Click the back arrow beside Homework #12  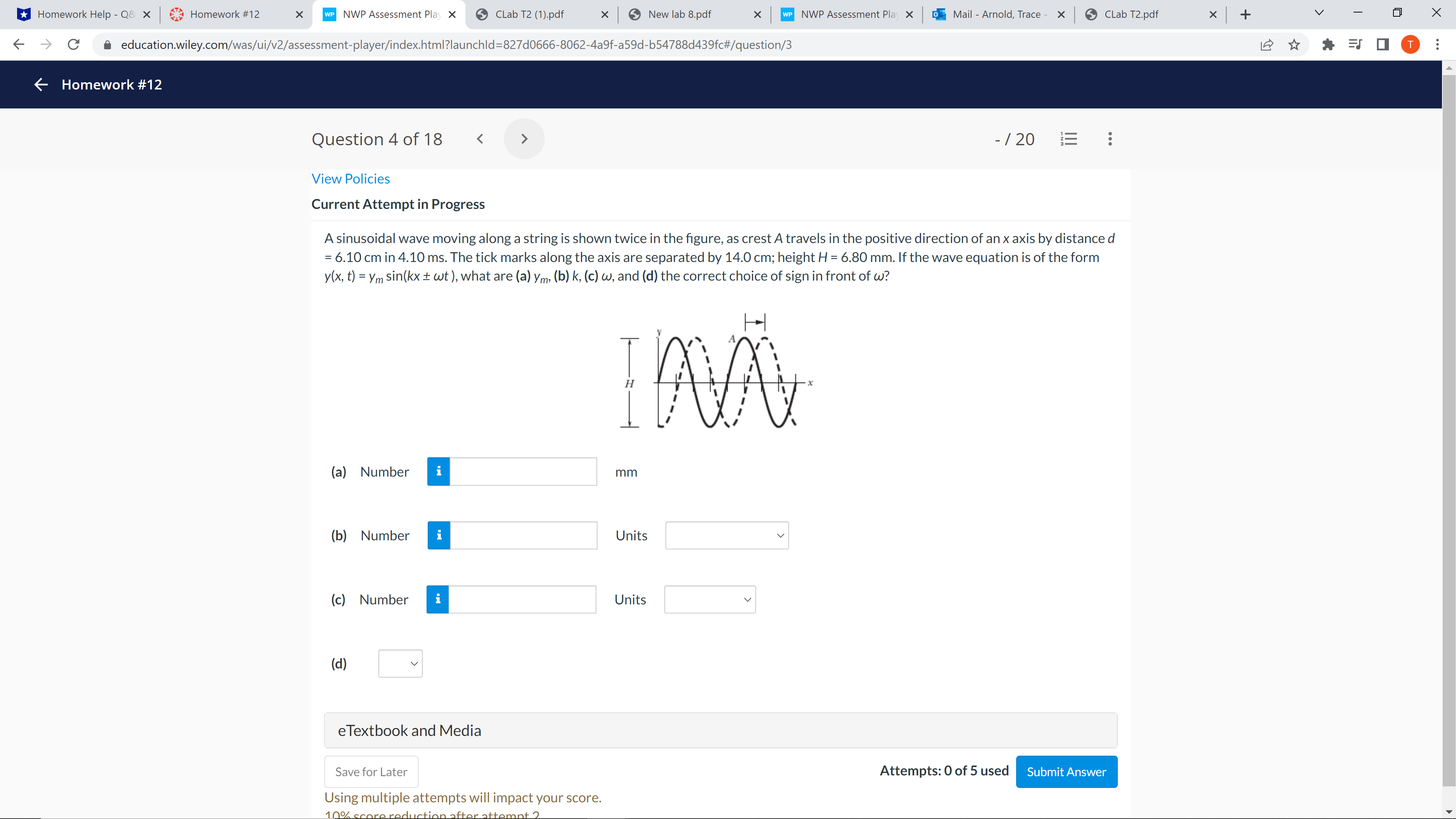coord(41,85)
